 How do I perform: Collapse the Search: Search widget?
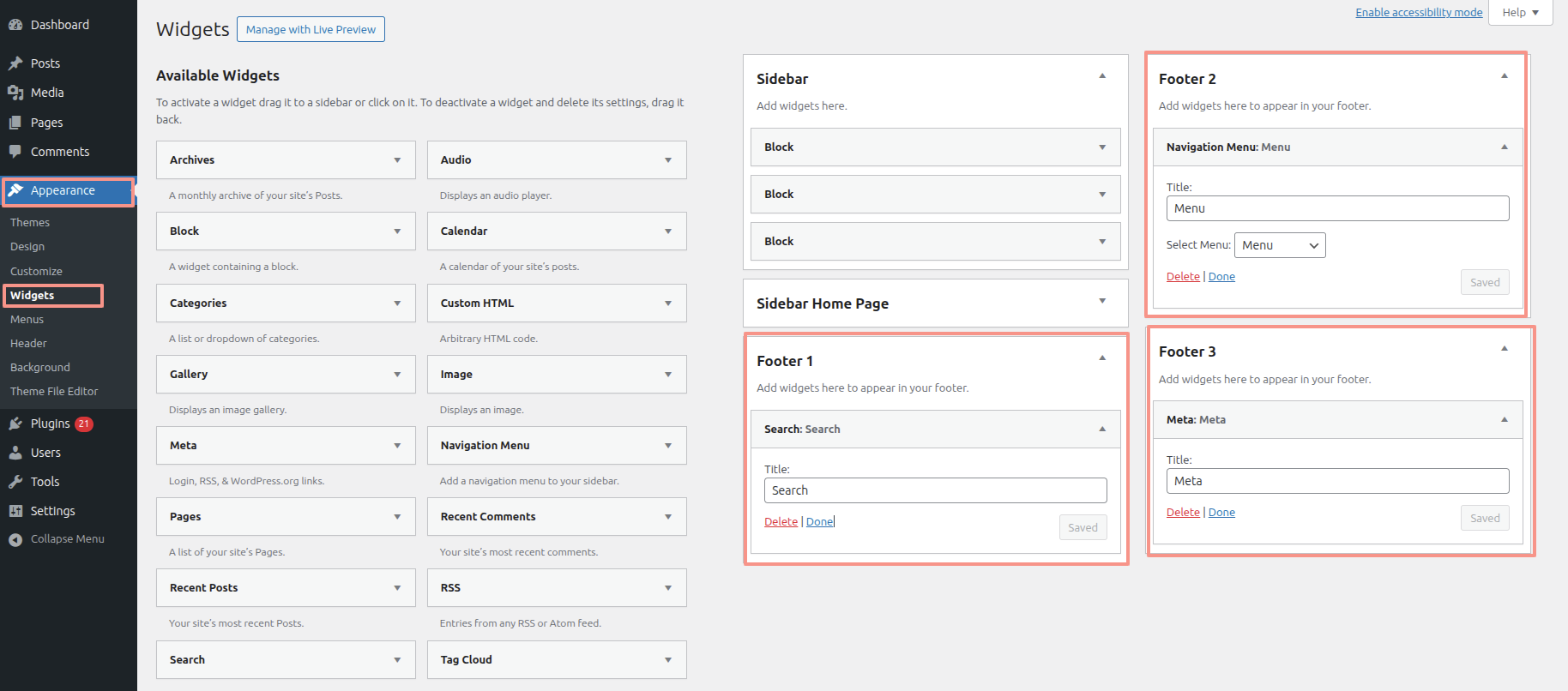[1102, 430]
